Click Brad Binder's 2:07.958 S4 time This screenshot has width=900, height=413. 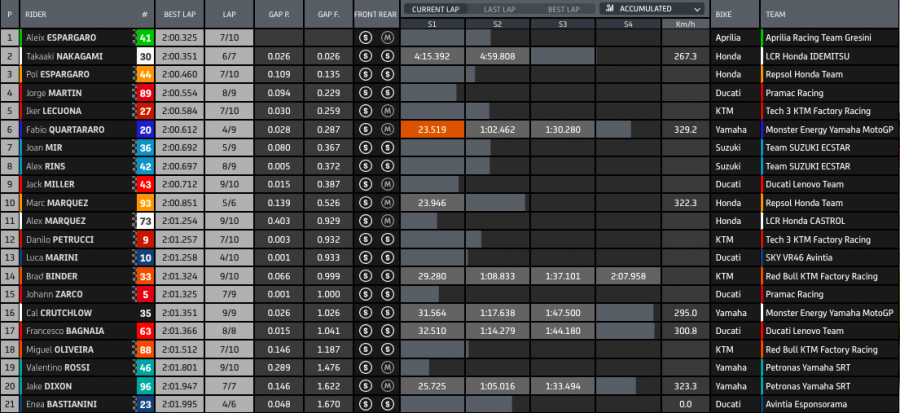coord(628,276)
